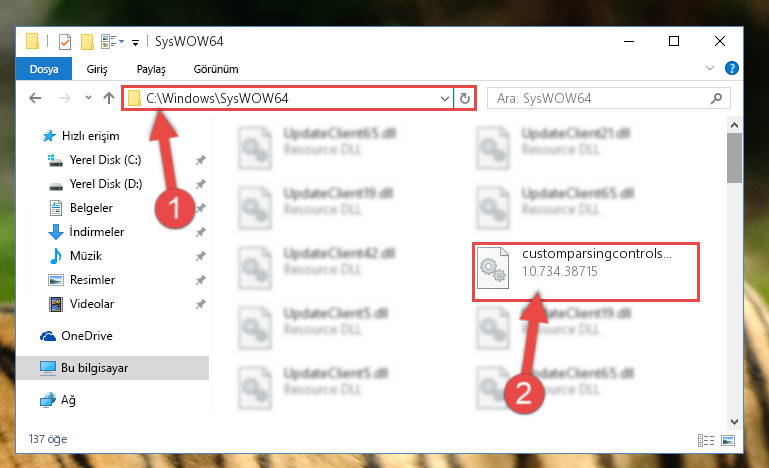
Task: Switch to details view icon in status bar
Action: point(706,440)
